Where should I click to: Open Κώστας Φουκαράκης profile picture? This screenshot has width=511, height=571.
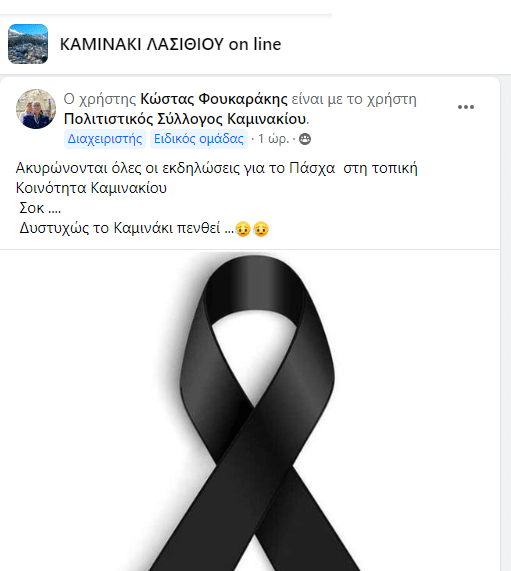pos(36,109)
